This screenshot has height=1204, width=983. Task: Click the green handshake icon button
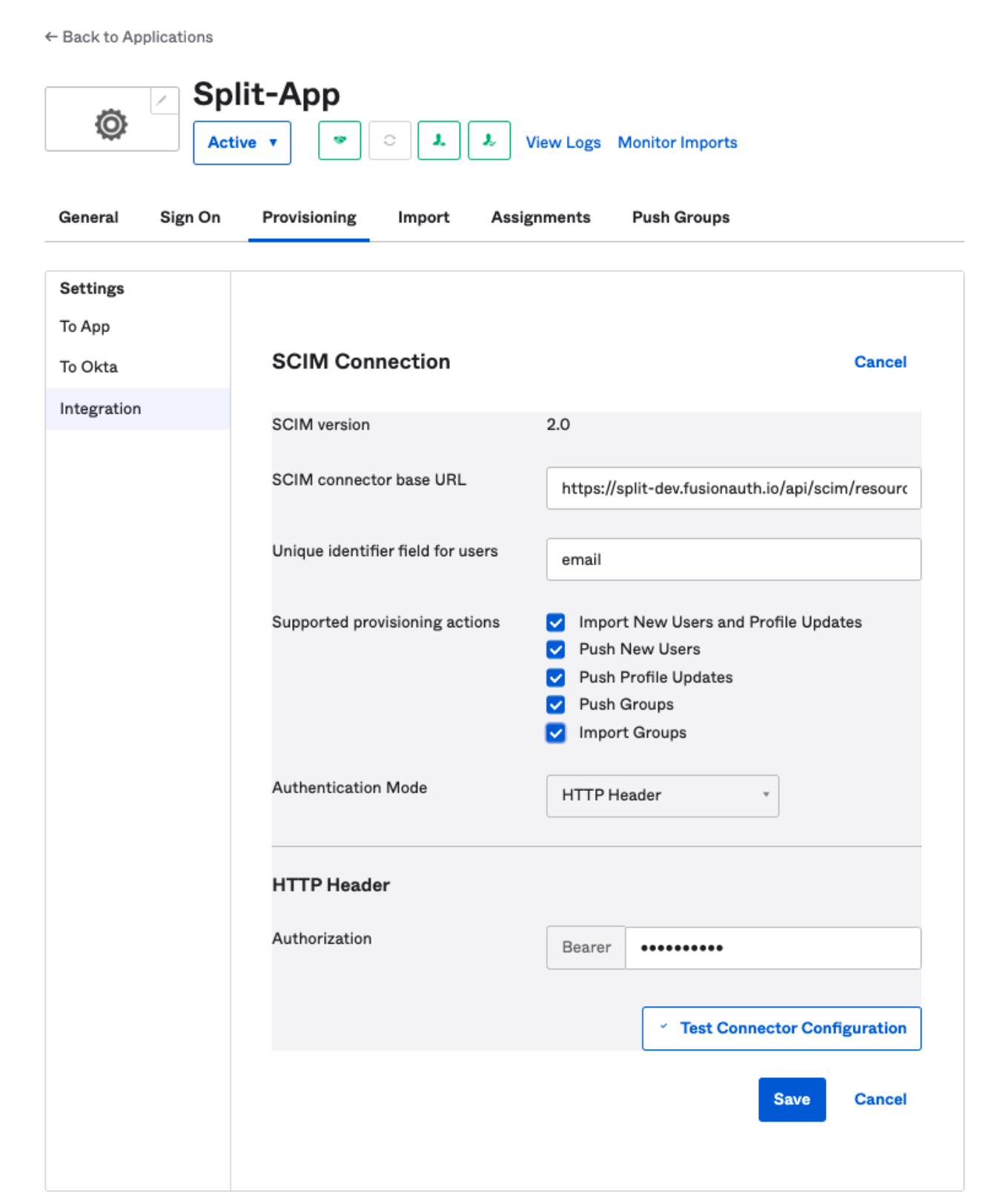tap(340, 140)
